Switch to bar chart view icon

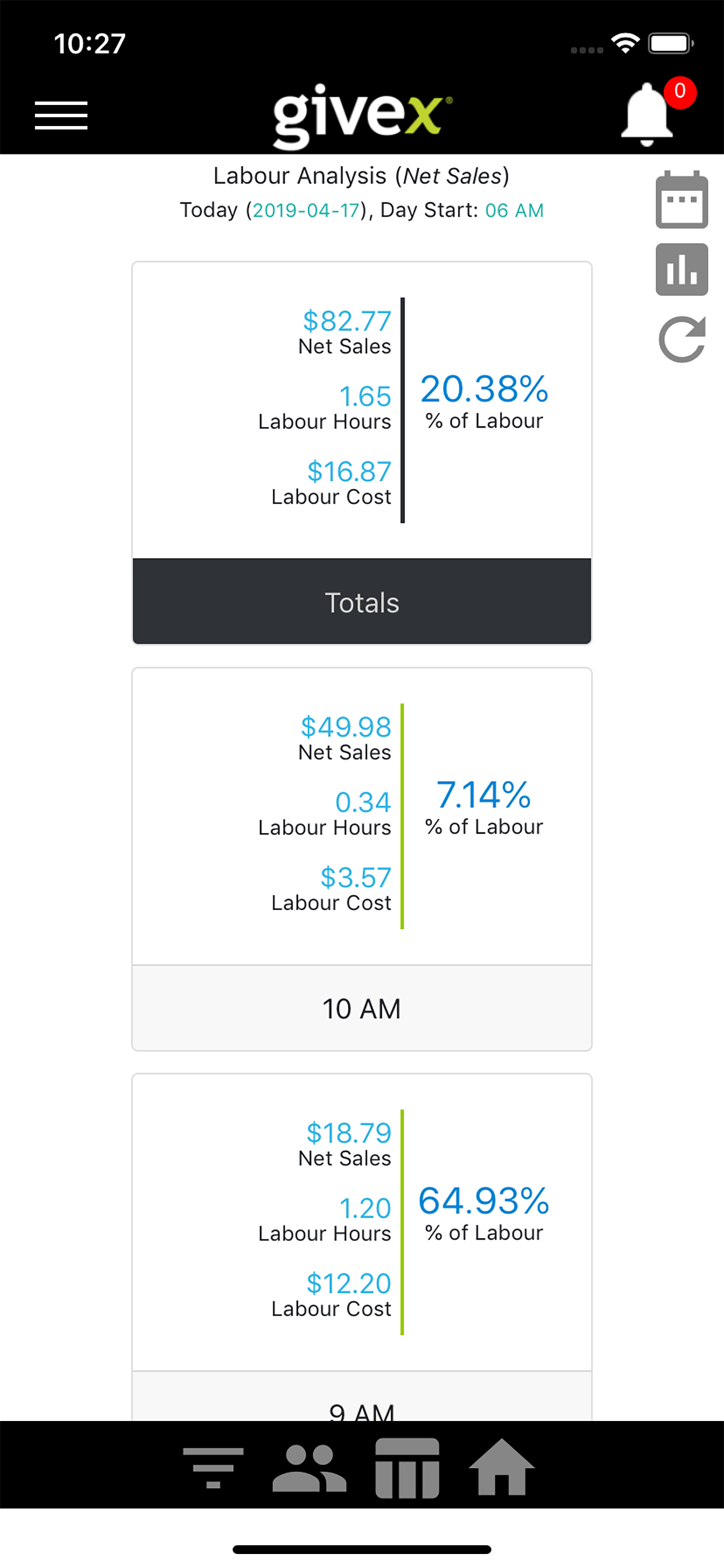pyautogui.click(x=681, y=269)
